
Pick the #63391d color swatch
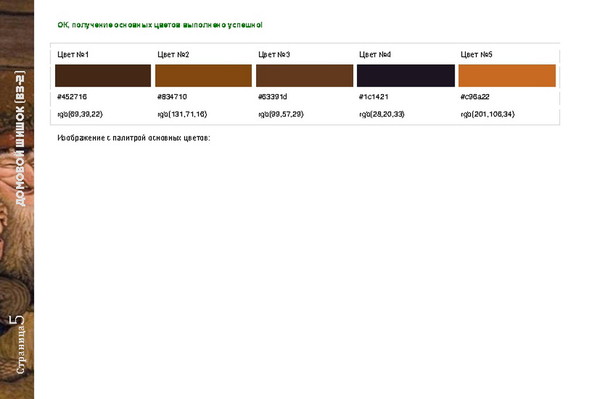(305, 76)
